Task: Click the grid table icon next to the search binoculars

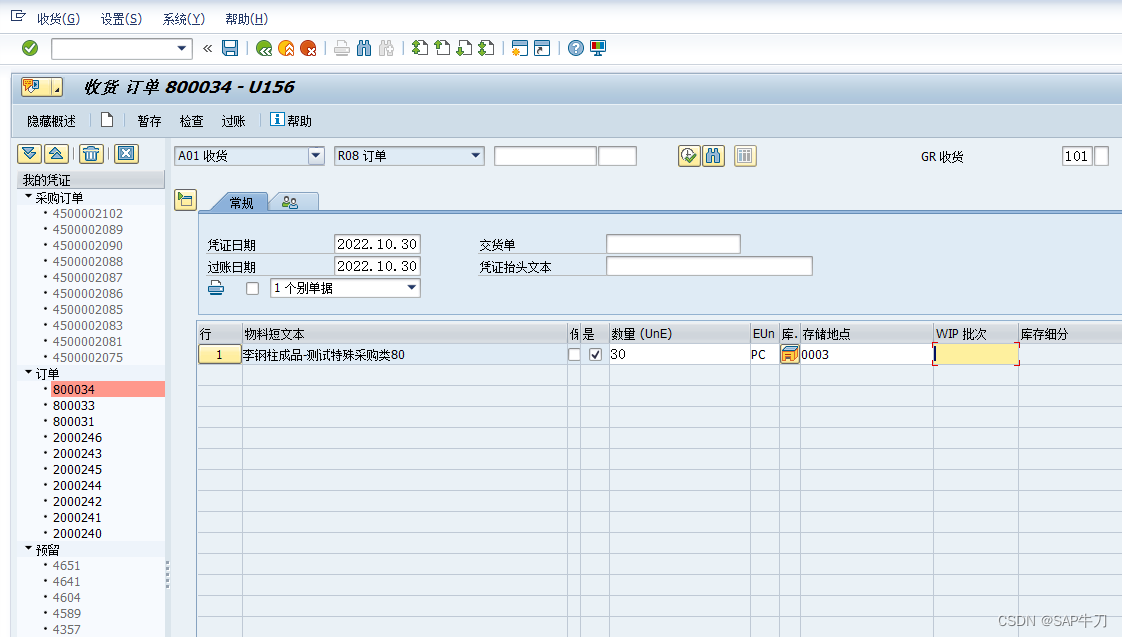Action: click(x=745, y=155)
